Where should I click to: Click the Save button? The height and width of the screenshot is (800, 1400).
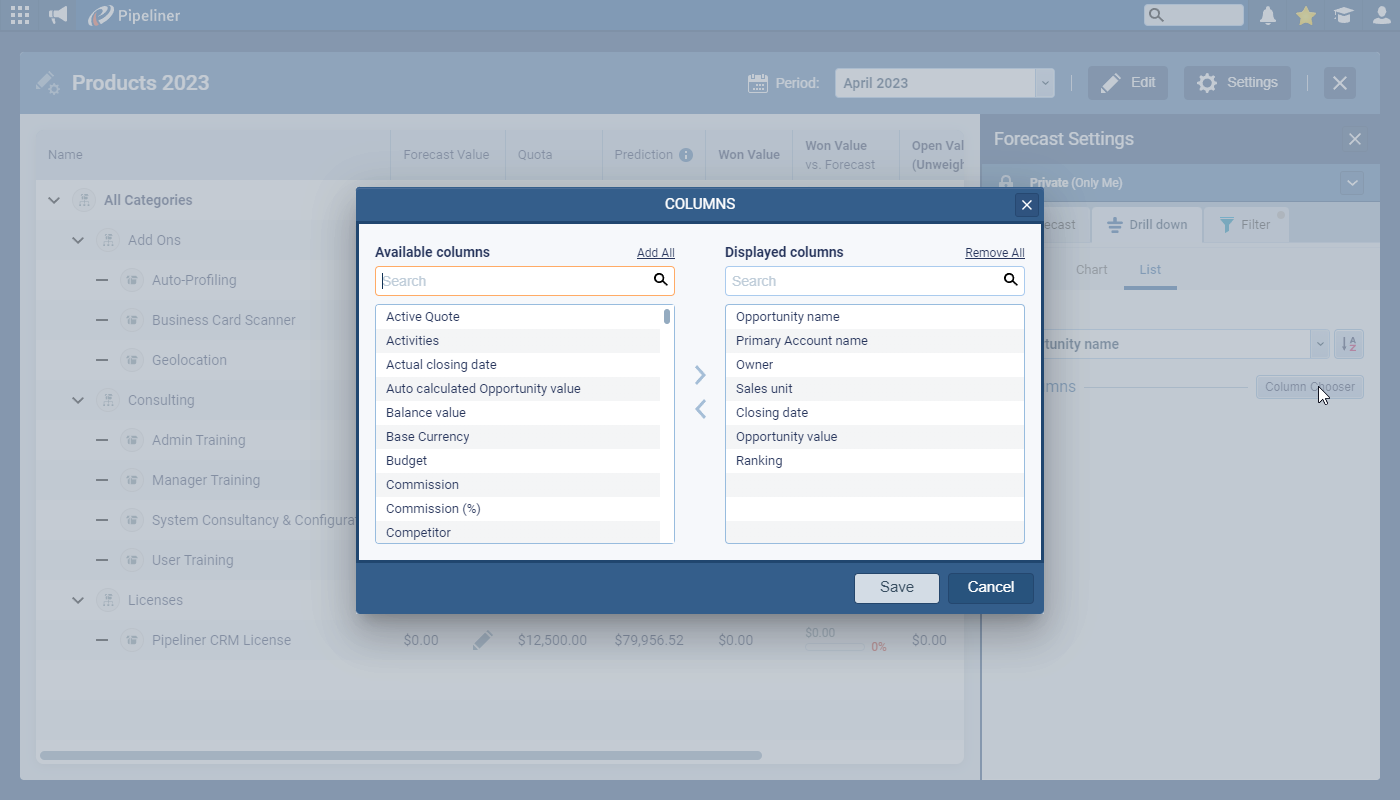click(896, 587)
